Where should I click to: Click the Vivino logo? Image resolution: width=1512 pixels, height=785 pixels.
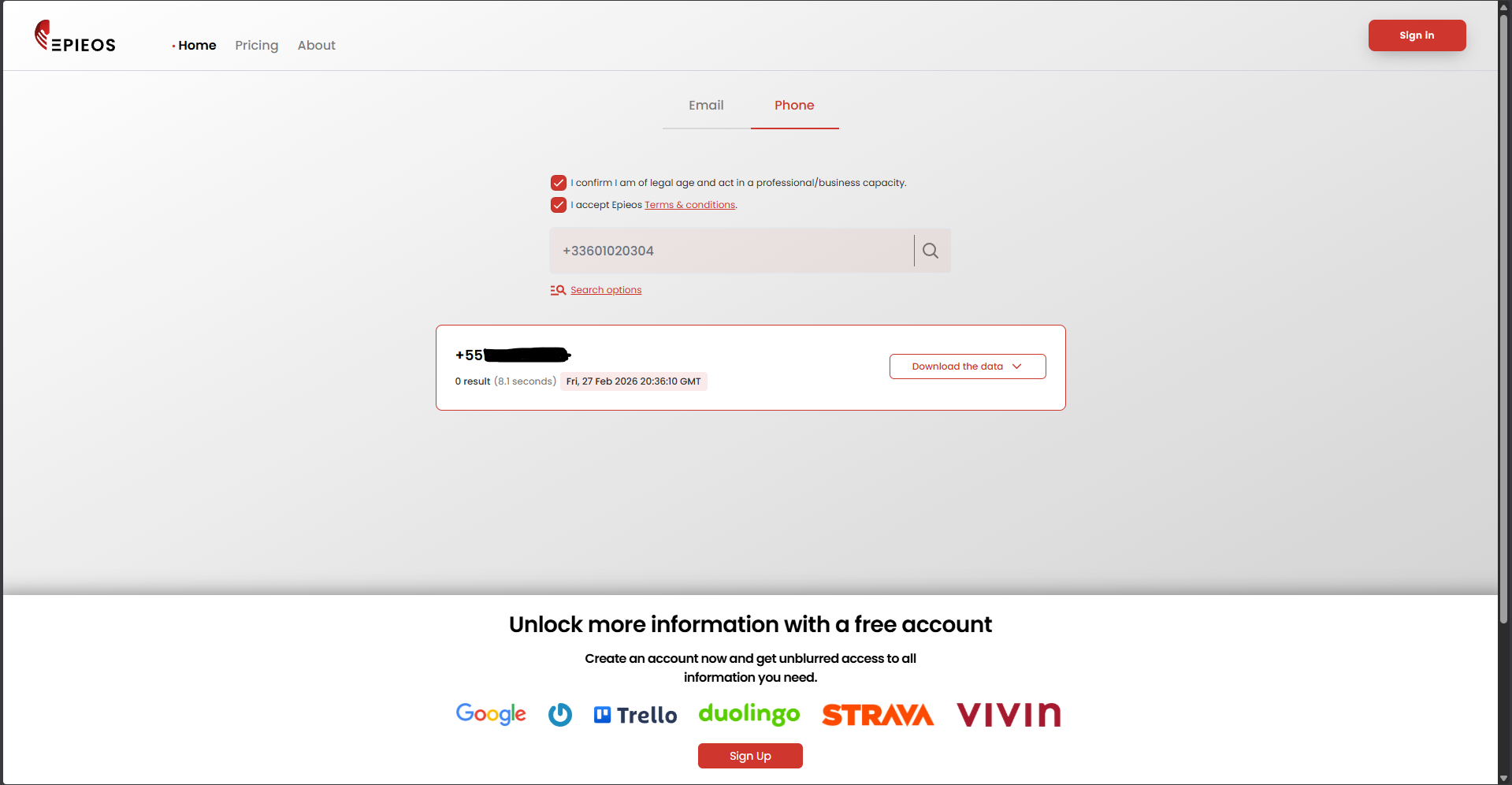click(1009, 715)
